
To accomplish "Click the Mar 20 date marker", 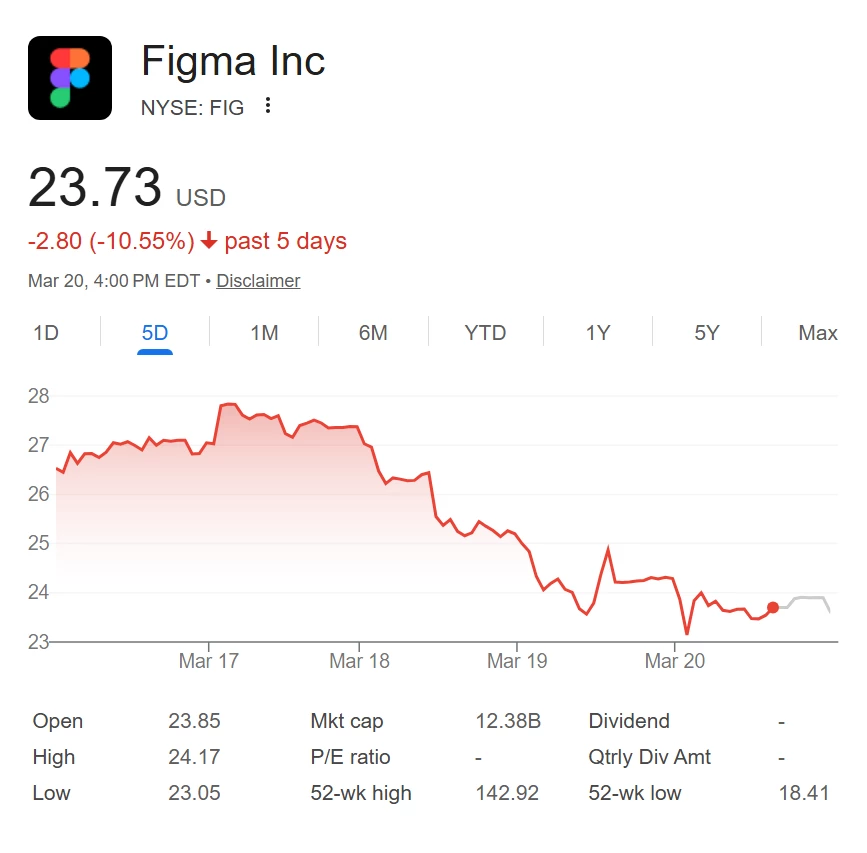I will (x=675, y=661).
